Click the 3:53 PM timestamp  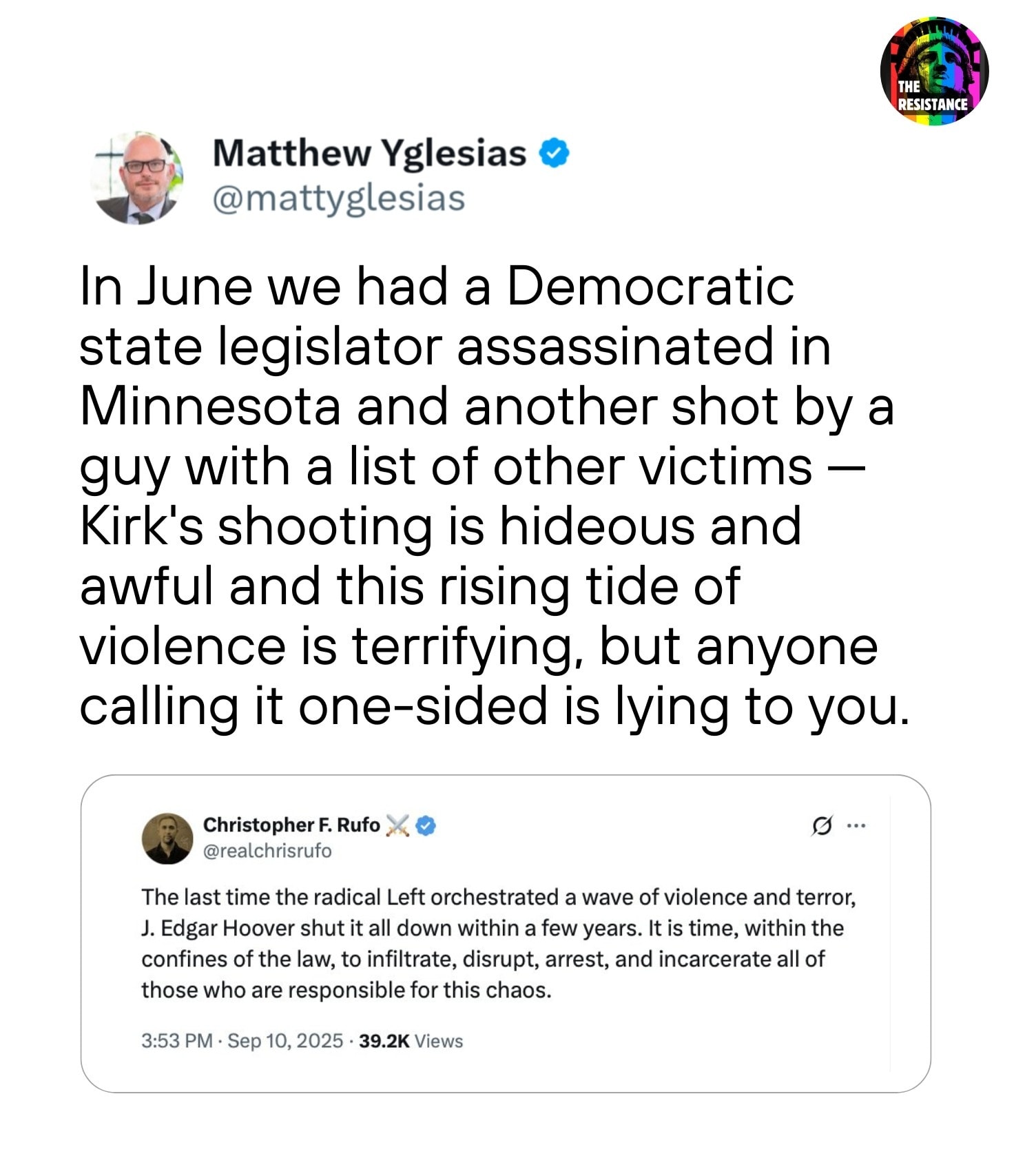[x=176, y=1040]
